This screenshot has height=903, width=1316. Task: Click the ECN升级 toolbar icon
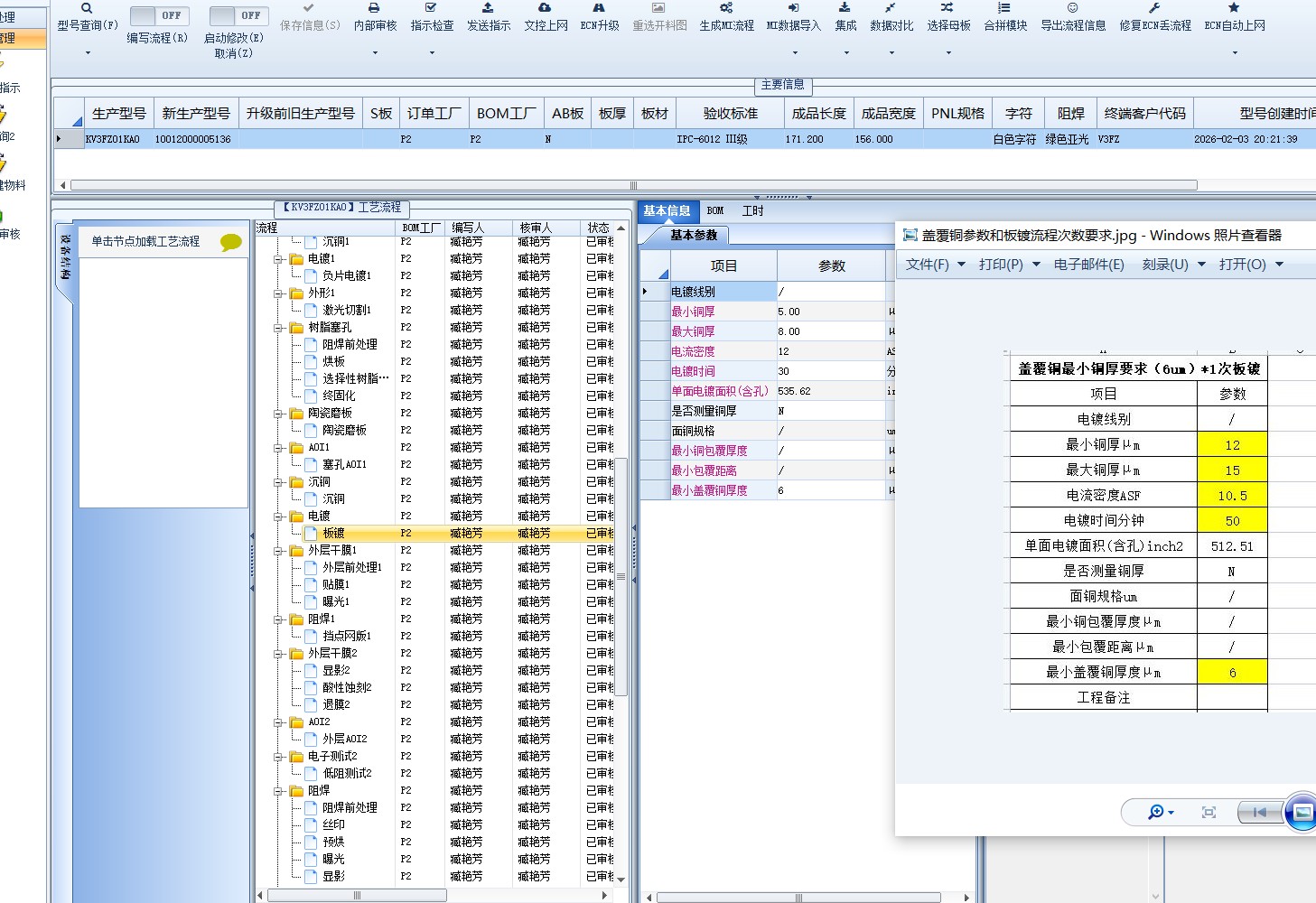599,7
